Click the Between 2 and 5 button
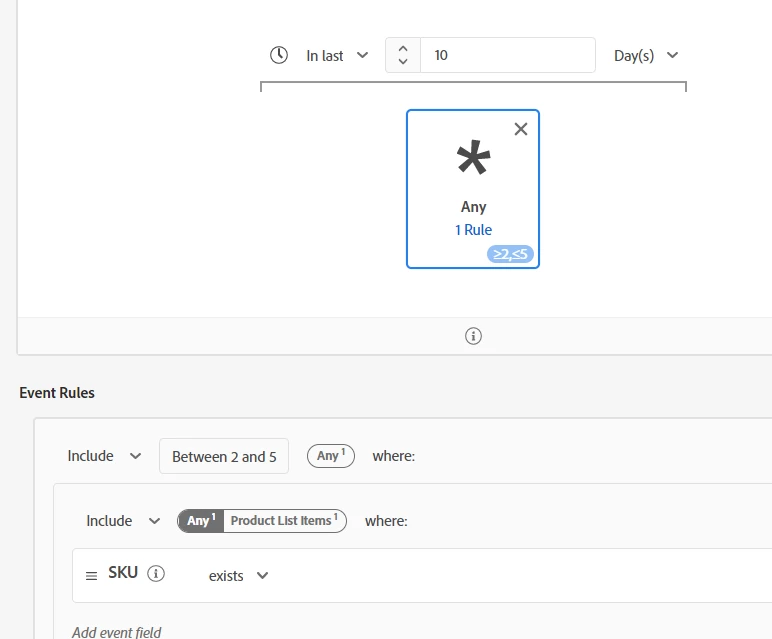This screenshot has height=639, width=772. click(224, 456)
